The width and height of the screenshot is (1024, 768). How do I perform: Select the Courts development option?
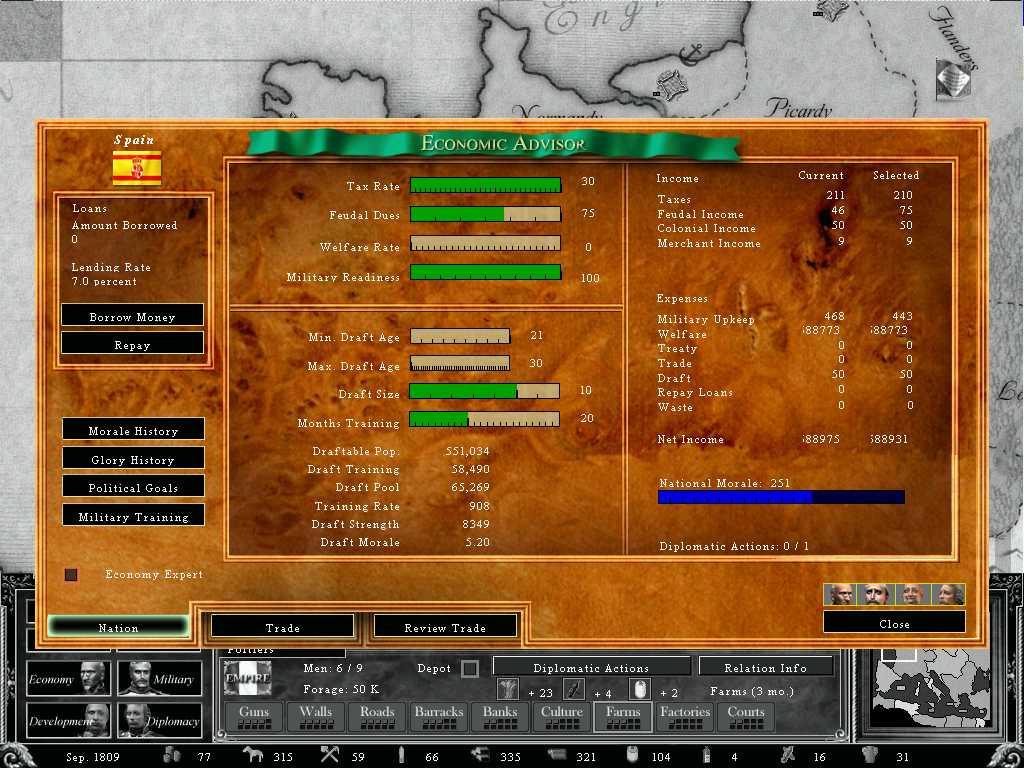pyautogui.click(x=746, y=716)
